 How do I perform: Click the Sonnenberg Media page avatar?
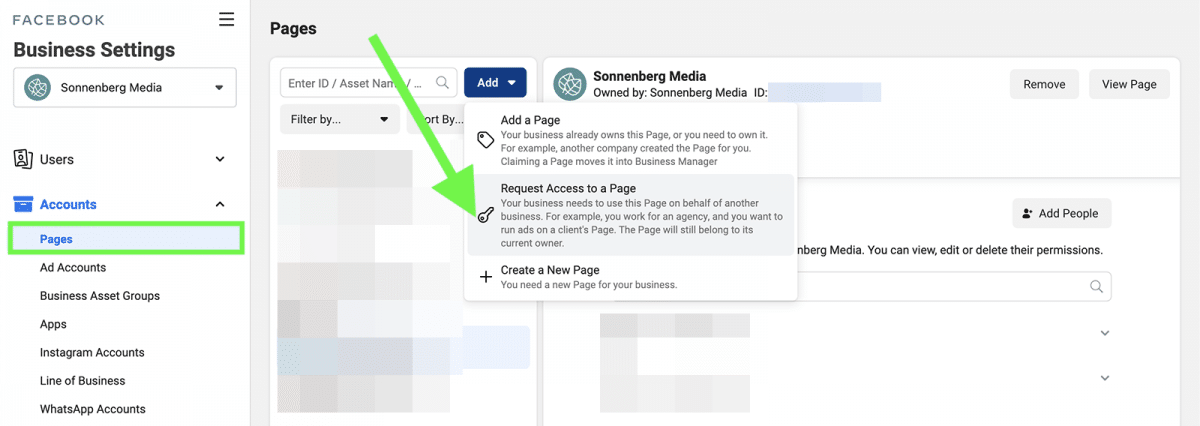570,84
